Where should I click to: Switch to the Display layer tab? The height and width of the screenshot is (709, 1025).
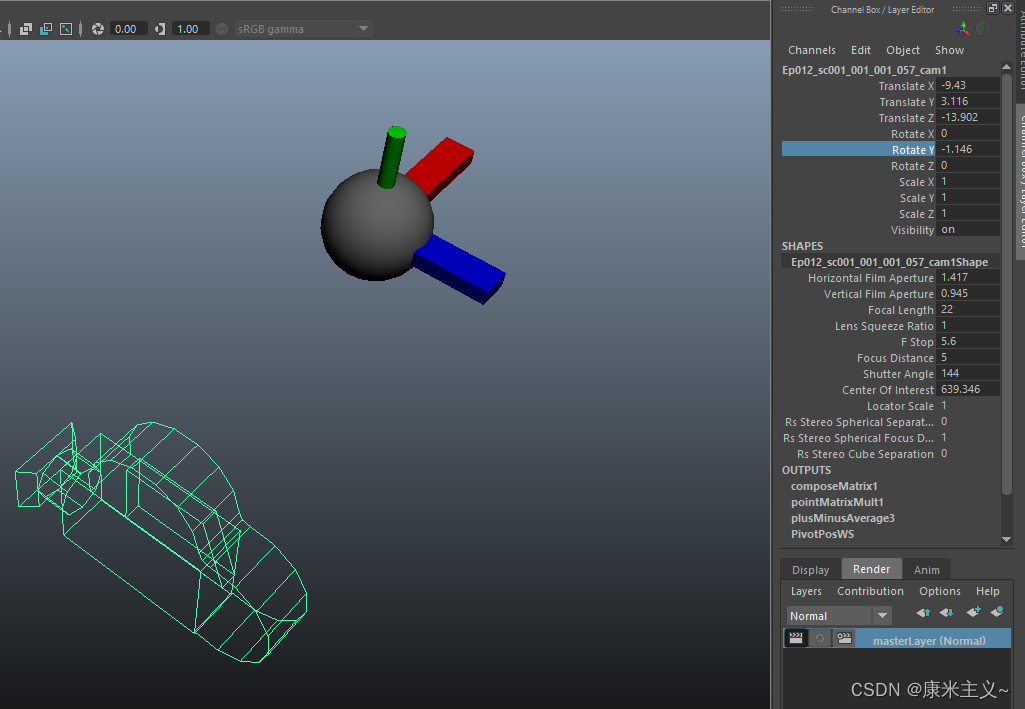(x=811, y=570)
